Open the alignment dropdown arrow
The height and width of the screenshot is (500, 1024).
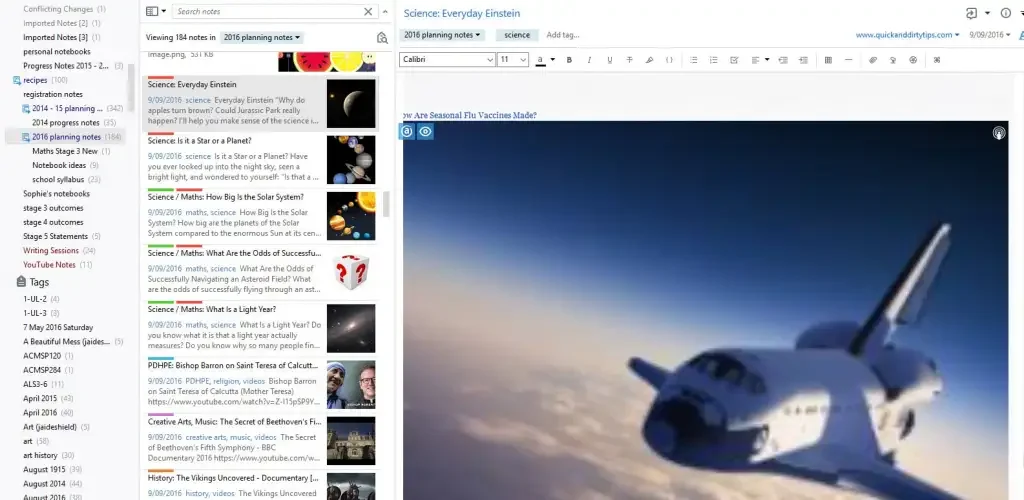coord(767,60)
